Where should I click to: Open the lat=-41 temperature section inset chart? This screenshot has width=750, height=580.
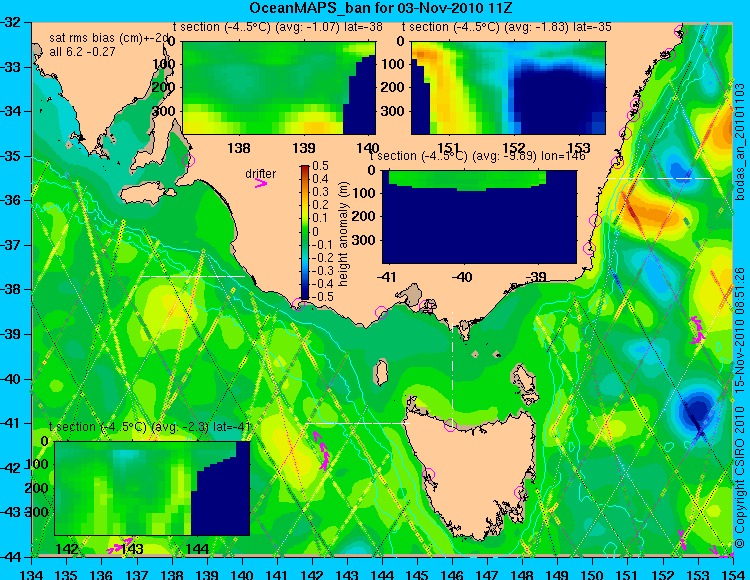pos(152,488)
